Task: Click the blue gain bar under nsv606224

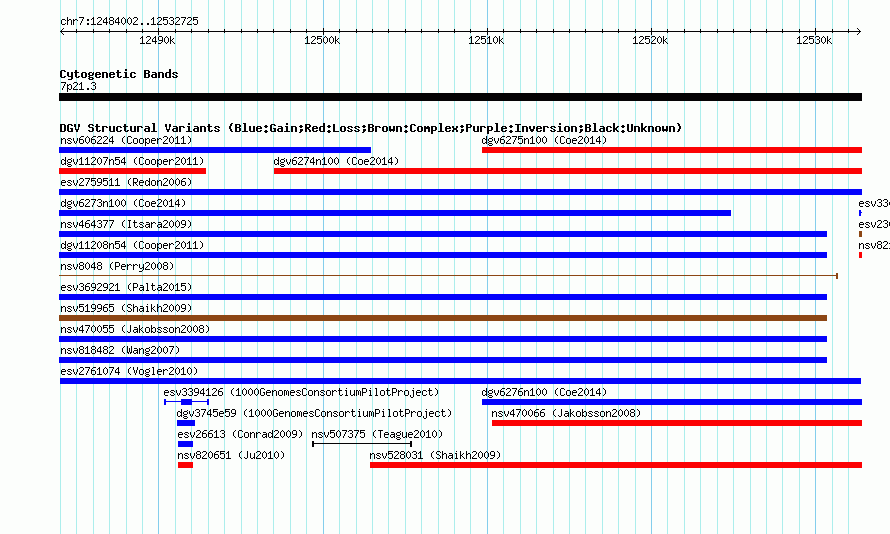Action: click(215, 150)
